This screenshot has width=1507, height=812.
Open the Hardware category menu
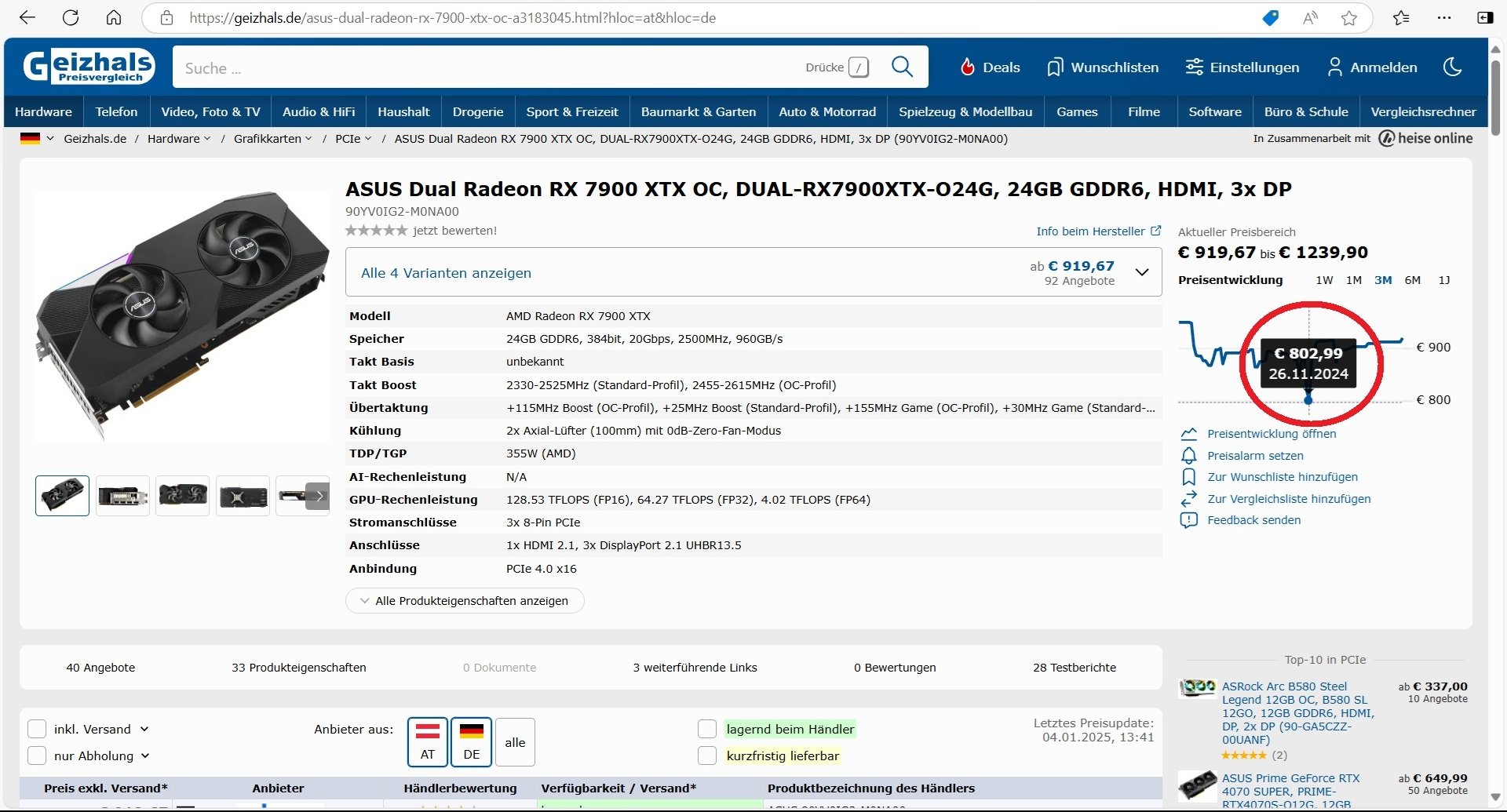(43, 111)
